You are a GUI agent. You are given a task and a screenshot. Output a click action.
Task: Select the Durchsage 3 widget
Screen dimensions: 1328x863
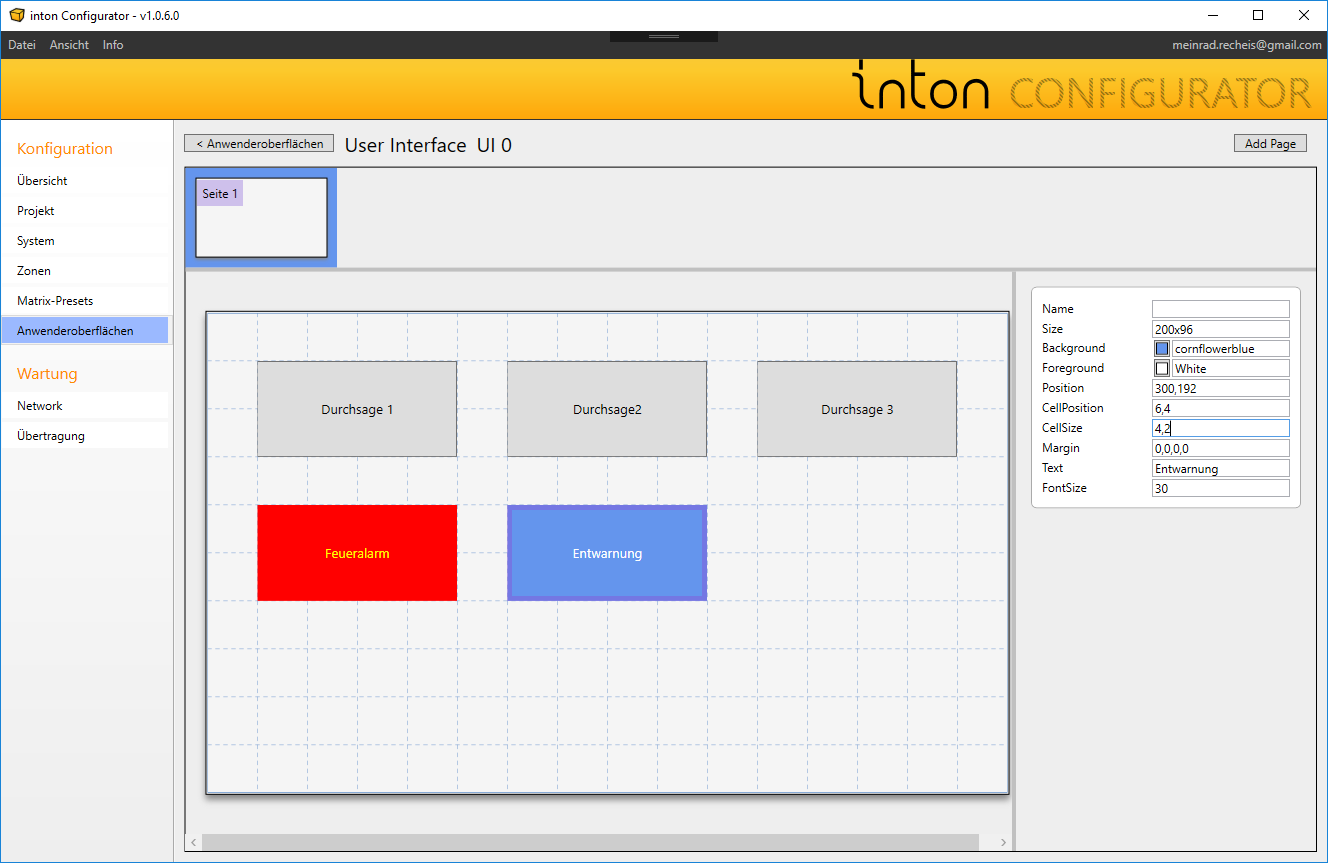[x=857, y=409]
